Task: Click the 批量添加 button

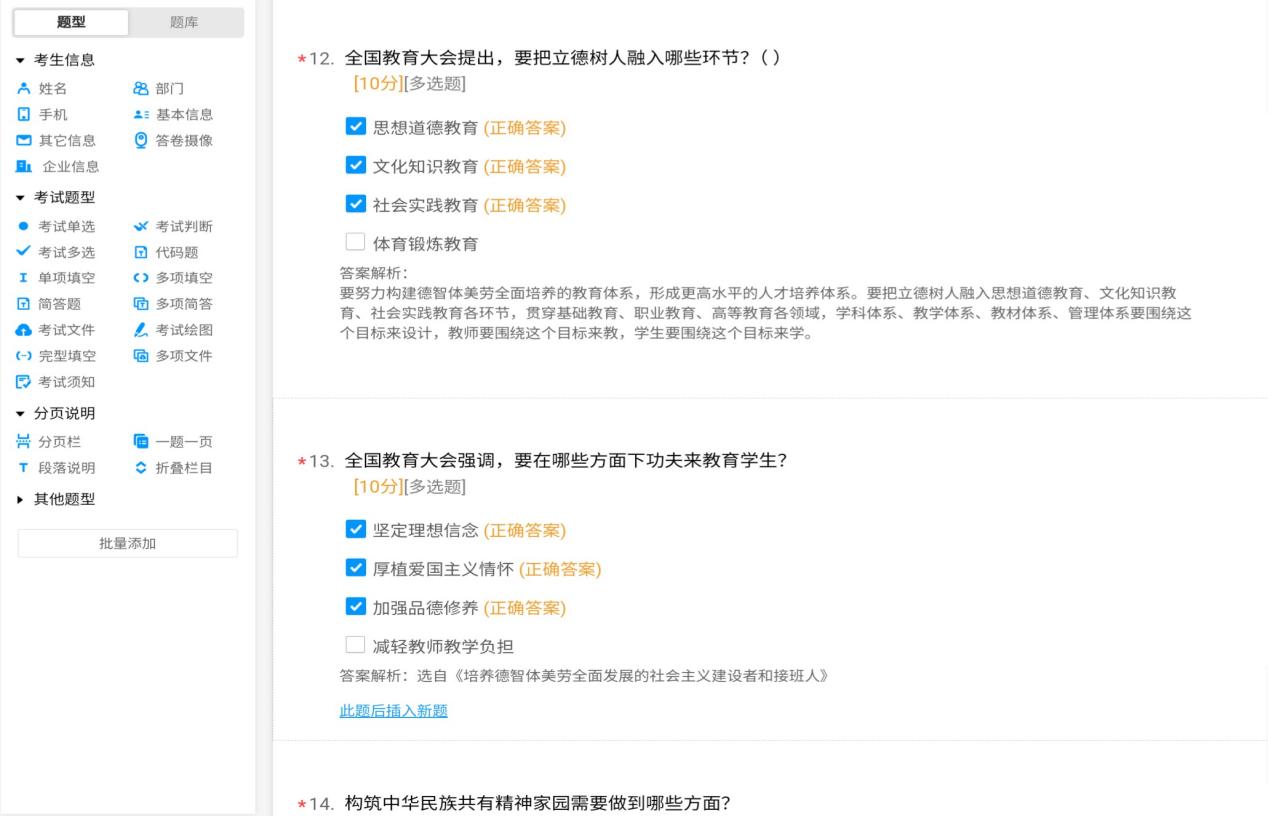Action: 127,543
